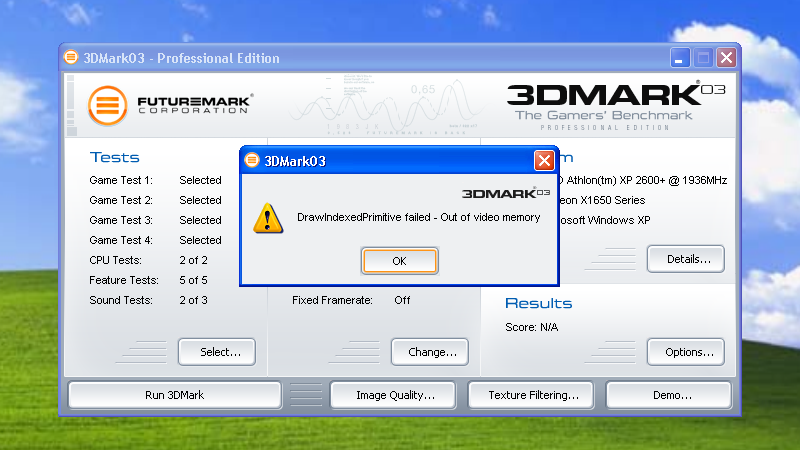Click the error message 'DrawIndexedPrimitive failed - Out of video memory'
Image resolution: width=800 pixels, height=450 pixels.
click(418, 217)
